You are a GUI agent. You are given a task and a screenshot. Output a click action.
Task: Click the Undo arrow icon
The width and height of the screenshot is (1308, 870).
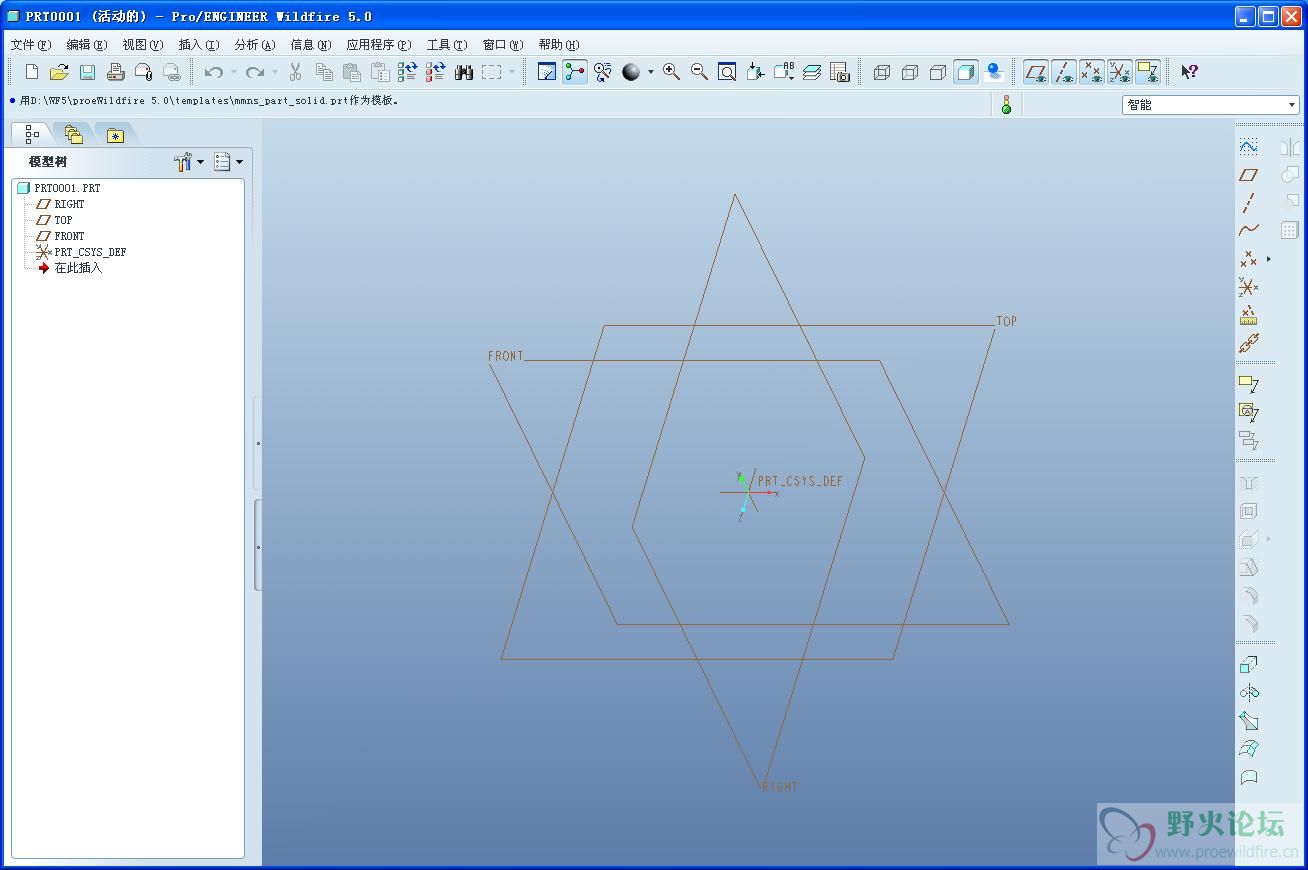213,72
